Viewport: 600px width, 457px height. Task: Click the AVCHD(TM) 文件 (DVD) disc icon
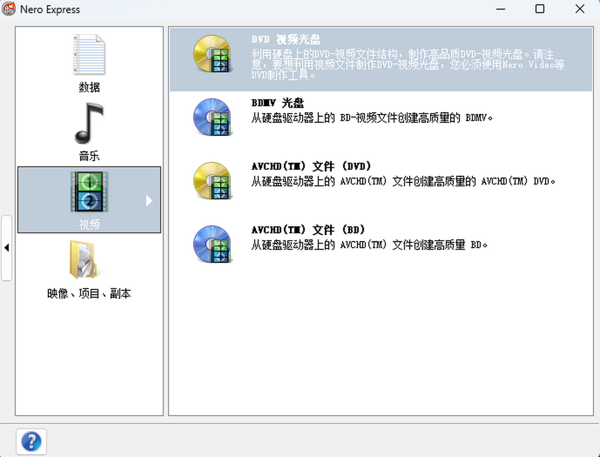point(212,181)
